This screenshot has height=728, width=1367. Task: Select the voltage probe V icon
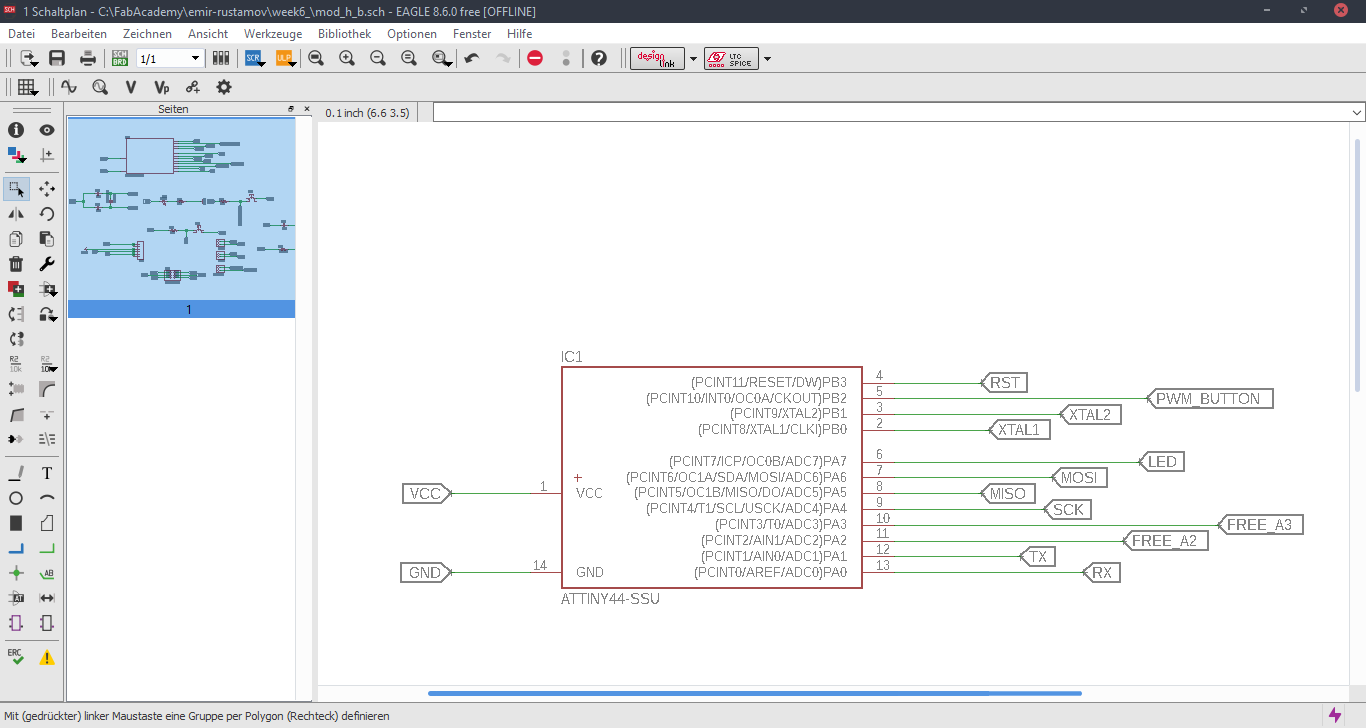(130, 87)
